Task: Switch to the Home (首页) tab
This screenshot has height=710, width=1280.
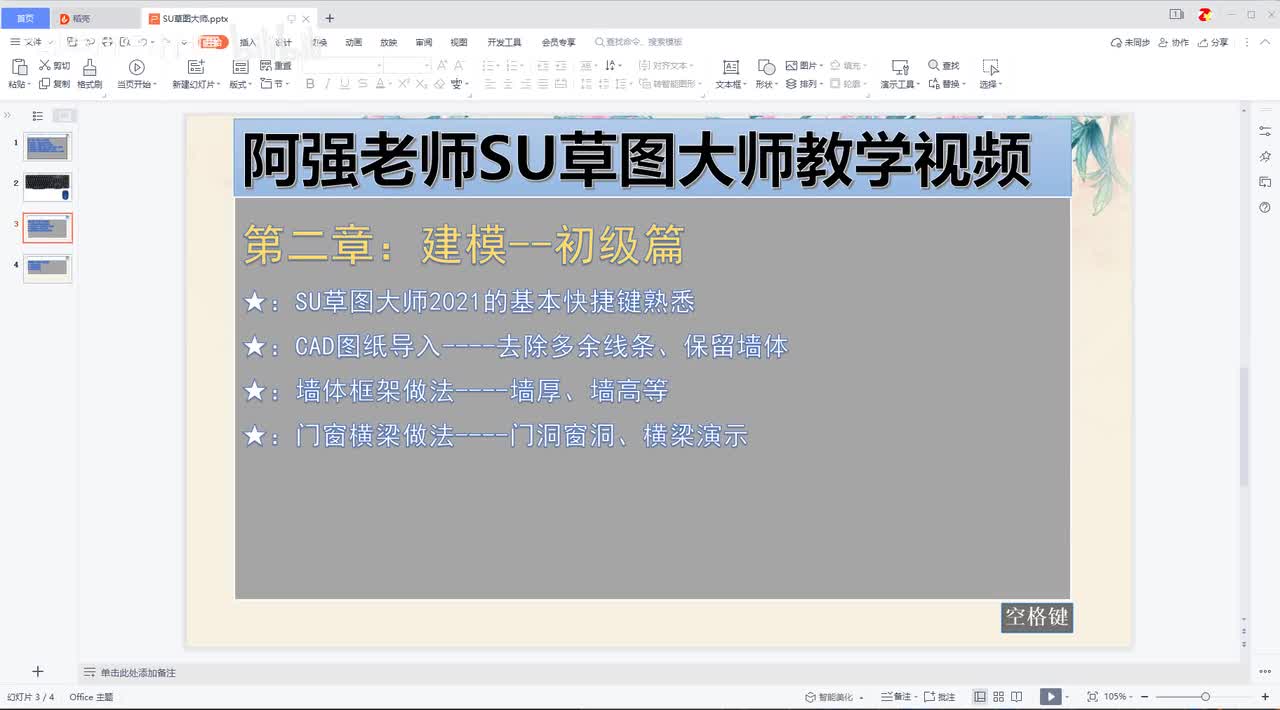Action: point(25,17)
